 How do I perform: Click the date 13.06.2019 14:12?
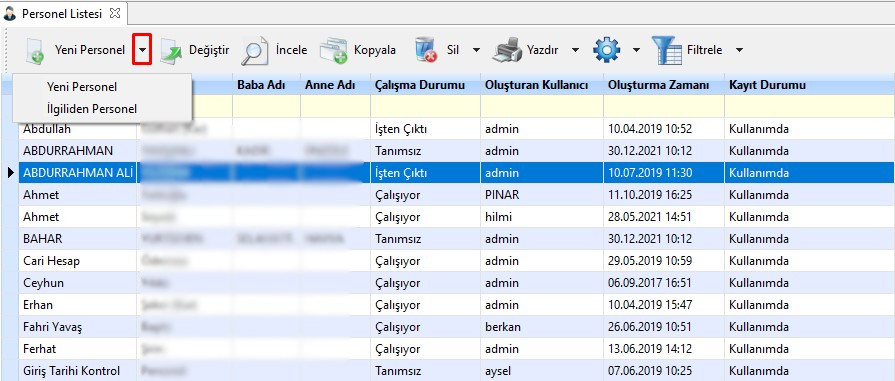point(650,348)
